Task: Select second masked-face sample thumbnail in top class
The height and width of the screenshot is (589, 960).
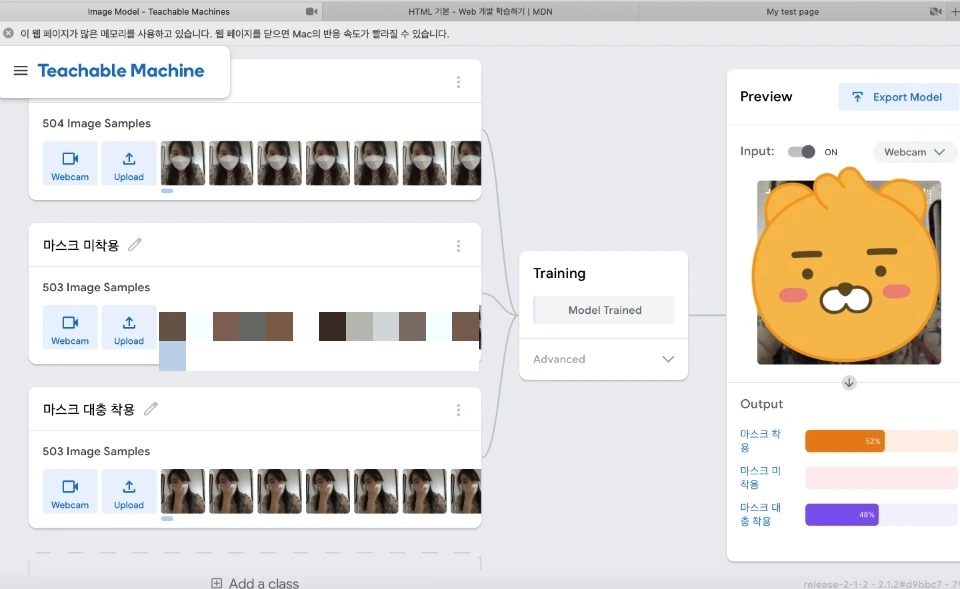Action: [231, 163]
